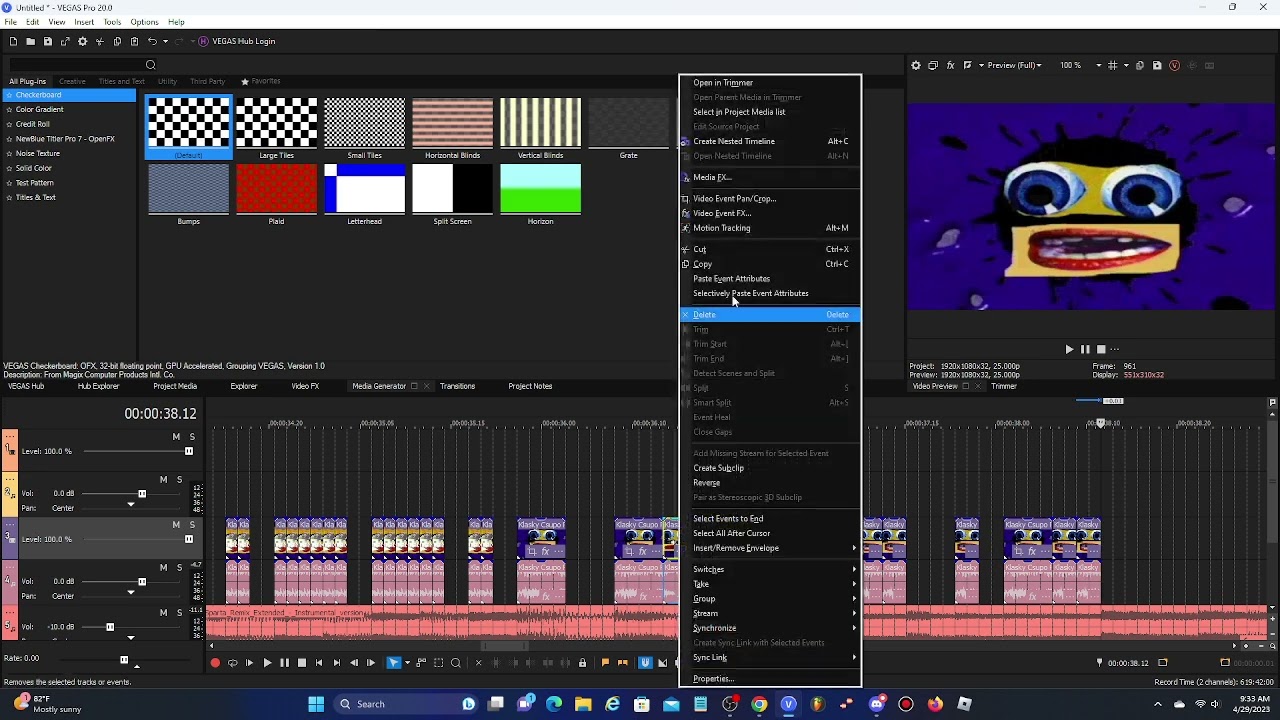Image resolution: width=1280 pixels, height=720 pixels.
Task: Copy preview snapshot to clipboard icon
Action: coord(1140,65)
